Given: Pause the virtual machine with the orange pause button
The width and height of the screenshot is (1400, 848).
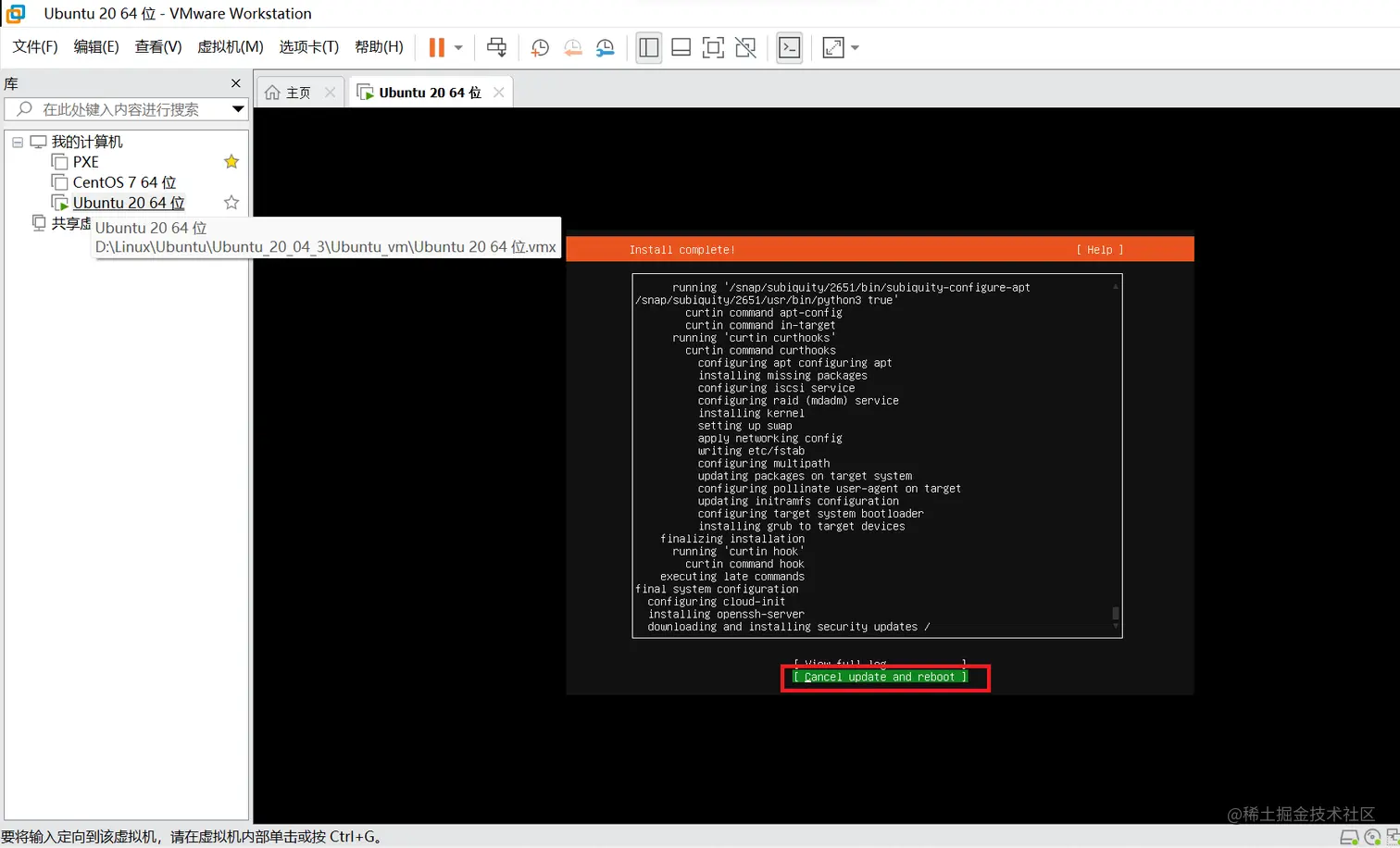Looking at the screenshot, I should (437, 47).
